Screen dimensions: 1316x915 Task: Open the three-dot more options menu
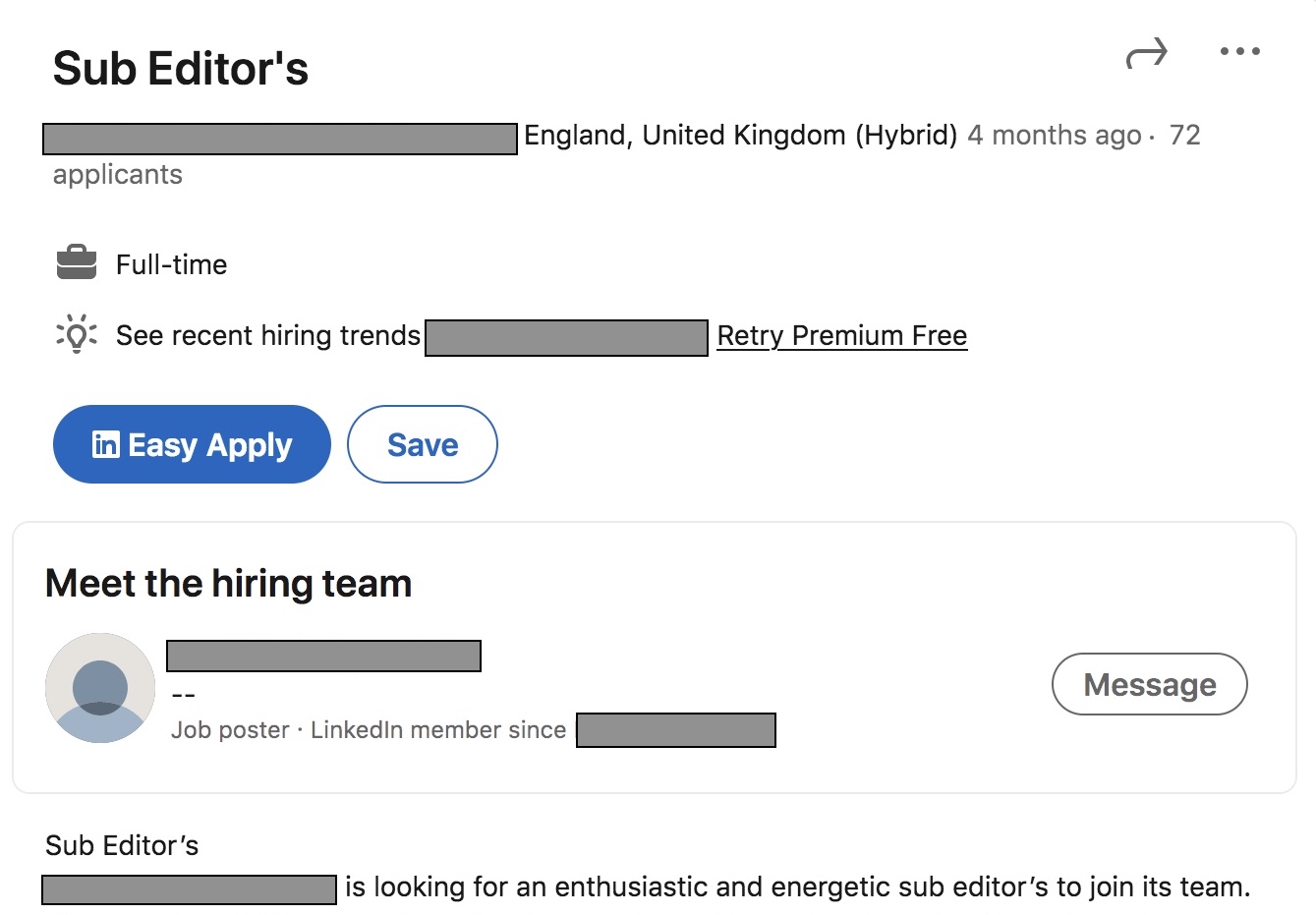[x=1239, y=52]
